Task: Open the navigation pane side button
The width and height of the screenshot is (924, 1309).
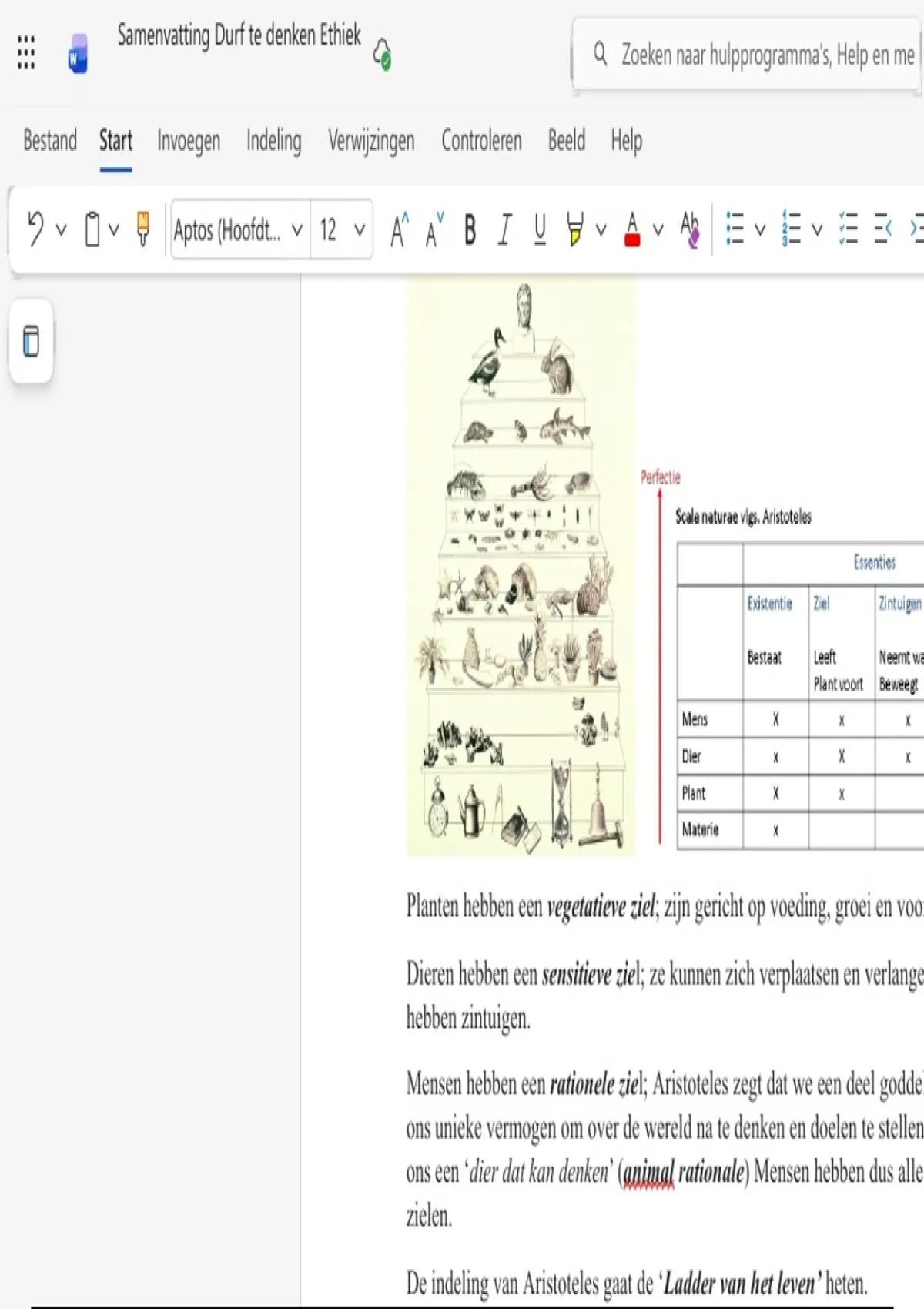Action: [32, 341]
